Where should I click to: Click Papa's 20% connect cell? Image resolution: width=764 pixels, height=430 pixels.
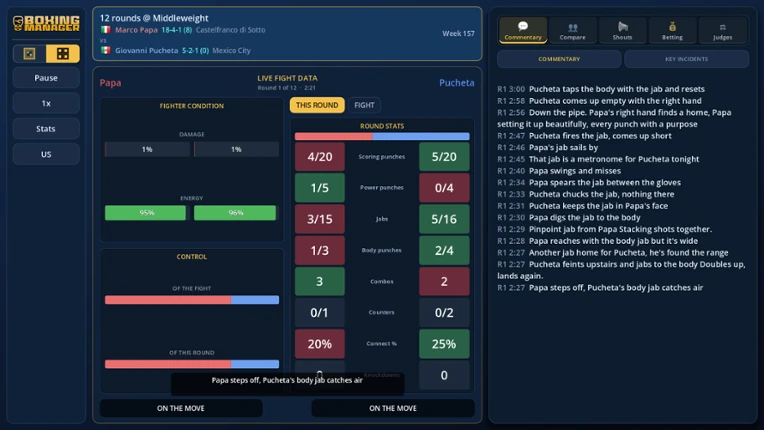click(x=320, y=344)
